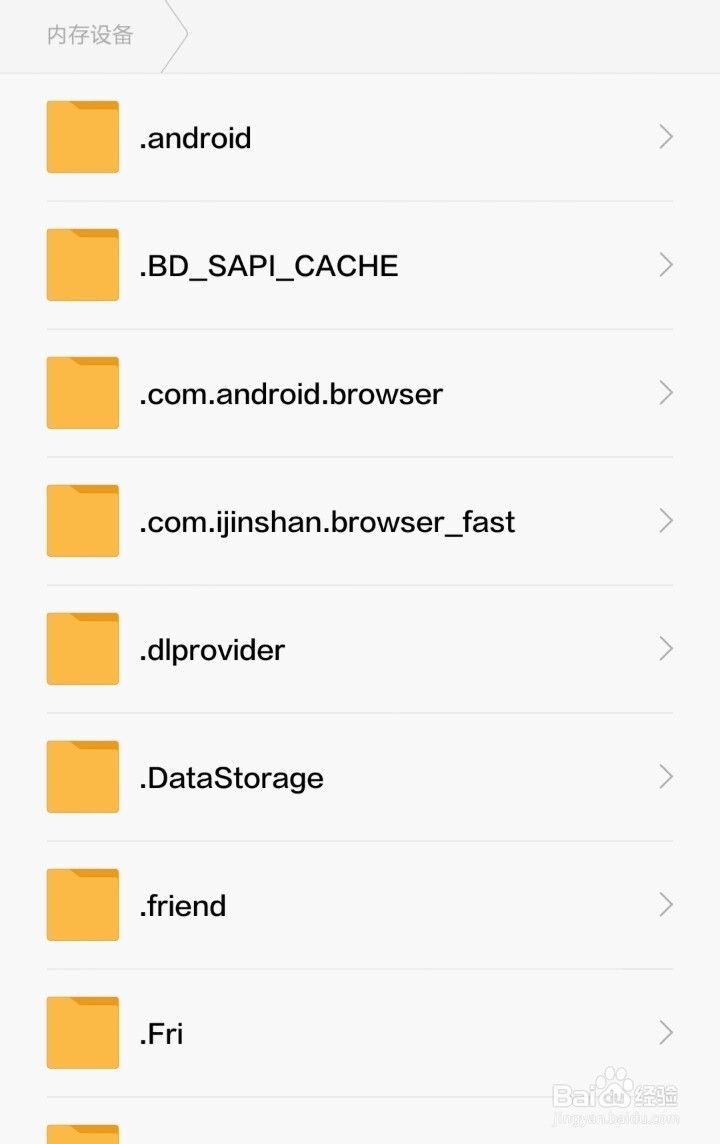The image size is (720, 1144).
Task: Tap the .DataStorage folder label
Action: point(231,778)
